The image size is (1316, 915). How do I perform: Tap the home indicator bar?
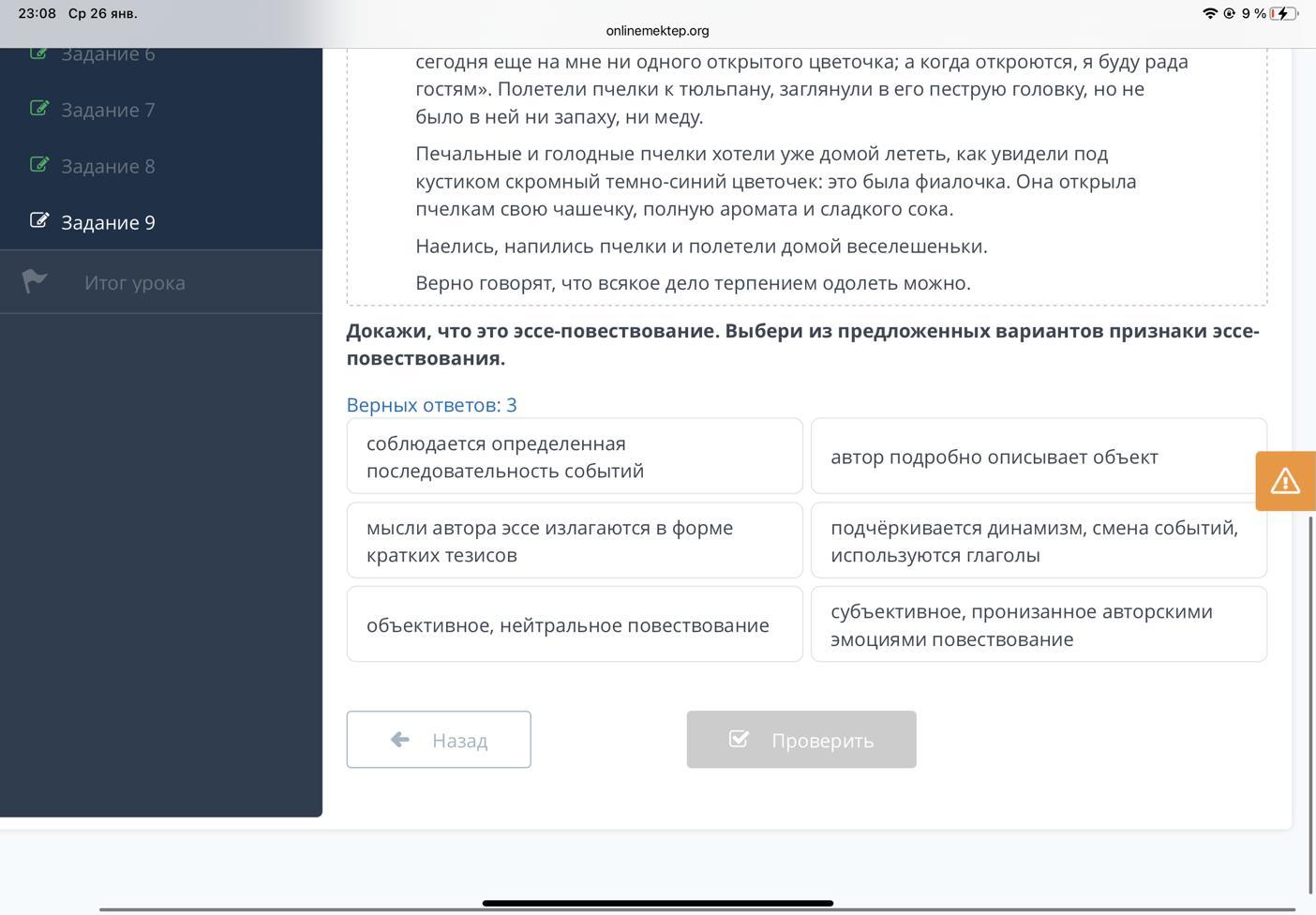[x=658, y=904]
